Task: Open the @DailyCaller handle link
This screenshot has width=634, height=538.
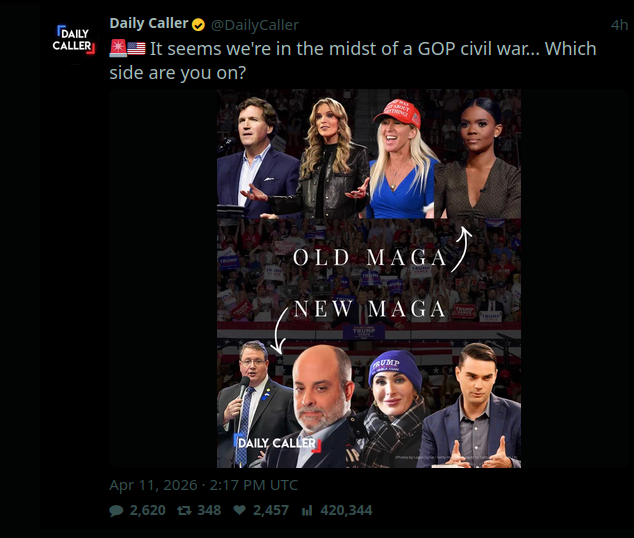Action: click(254, 24)
